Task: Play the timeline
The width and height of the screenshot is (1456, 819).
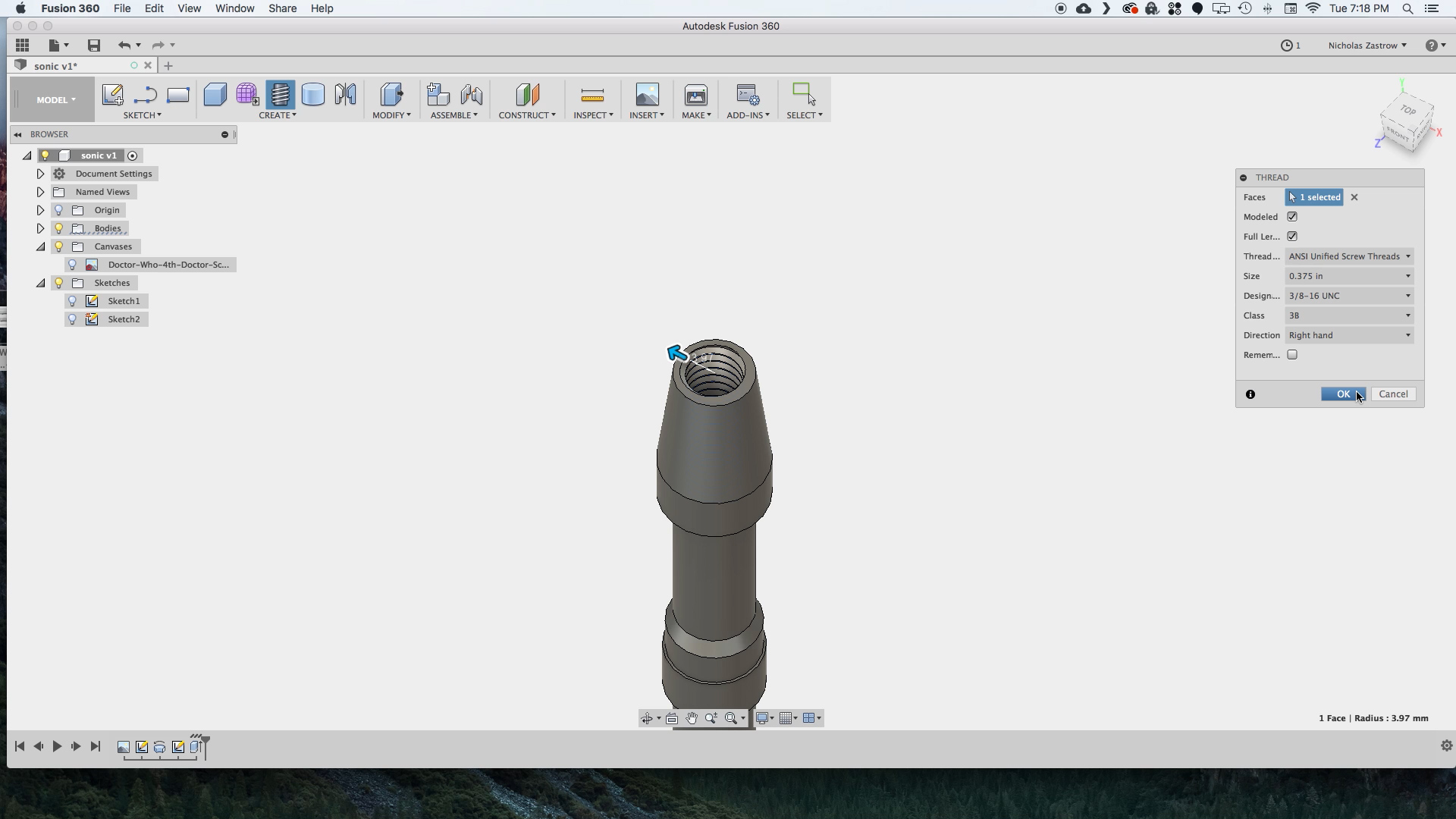Action: pyautogui.click(x=57, y=746)
